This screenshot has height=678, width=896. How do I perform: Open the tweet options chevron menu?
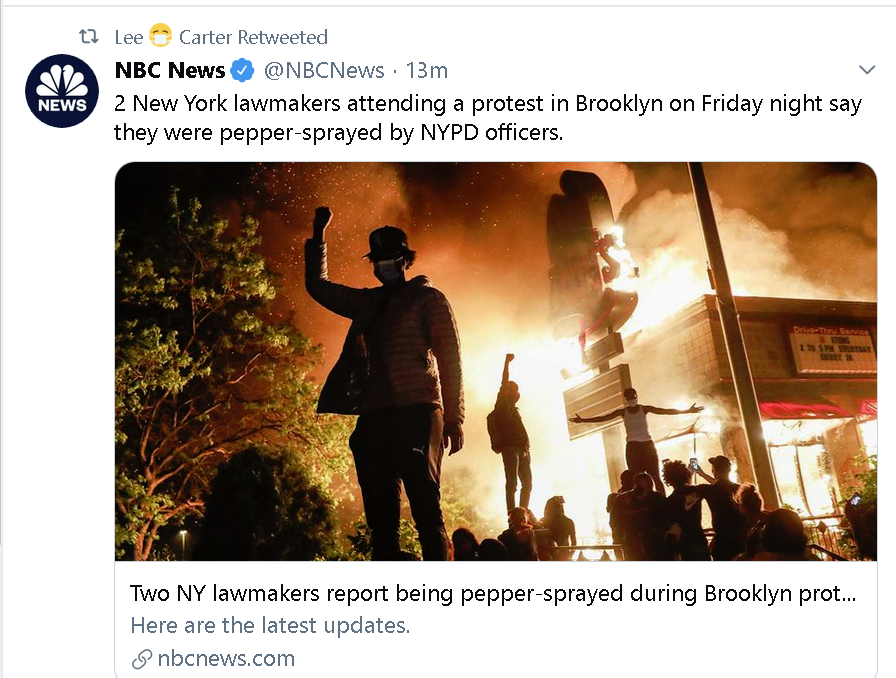pos(867,70)
